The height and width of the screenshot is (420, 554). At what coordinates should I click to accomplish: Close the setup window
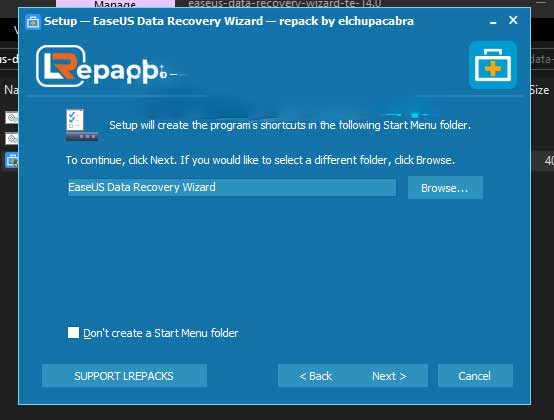pos(513,20)
